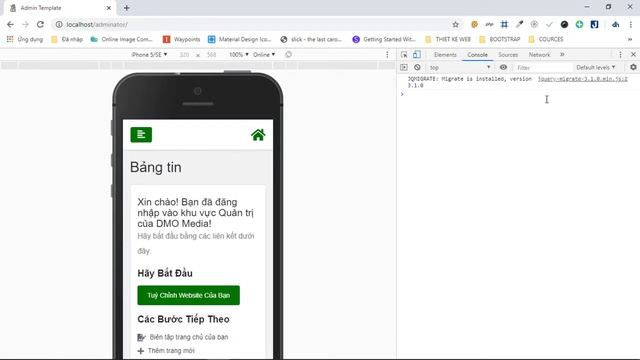Open COURCES bookmark folder
Viewport: 640px width, 360px height.
[x=546, y=39]
